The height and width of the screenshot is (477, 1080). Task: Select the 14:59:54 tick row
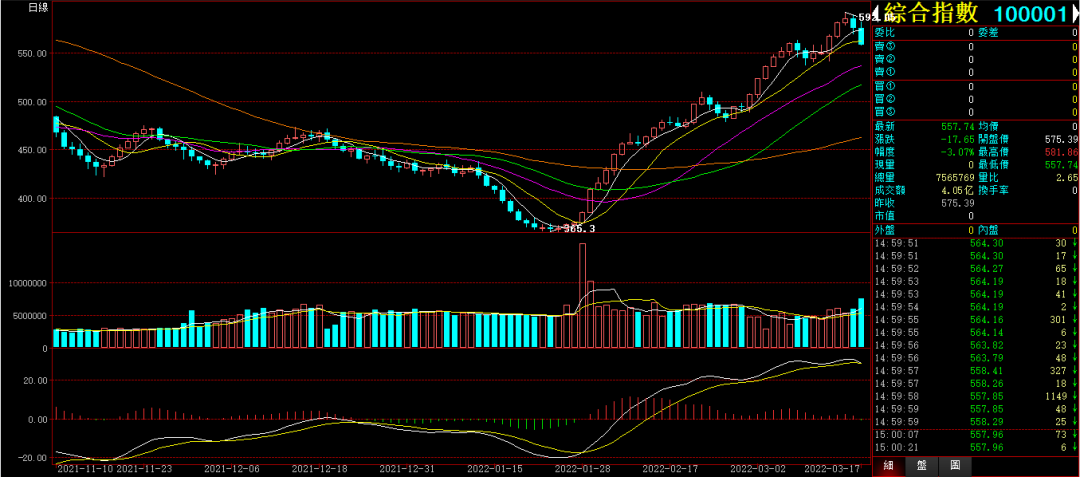(x=975, y=307)
